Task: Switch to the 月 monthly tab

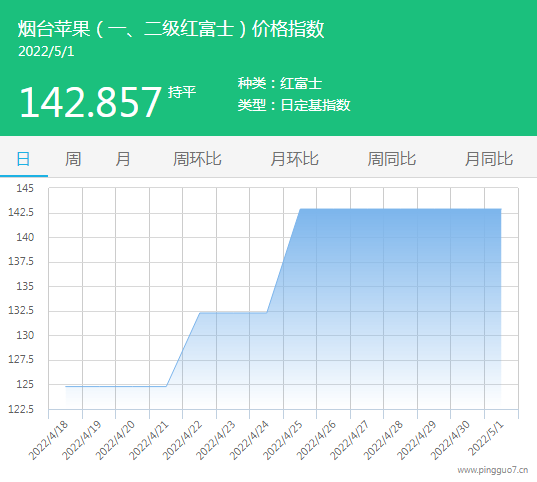Action: tap(123, 159)
